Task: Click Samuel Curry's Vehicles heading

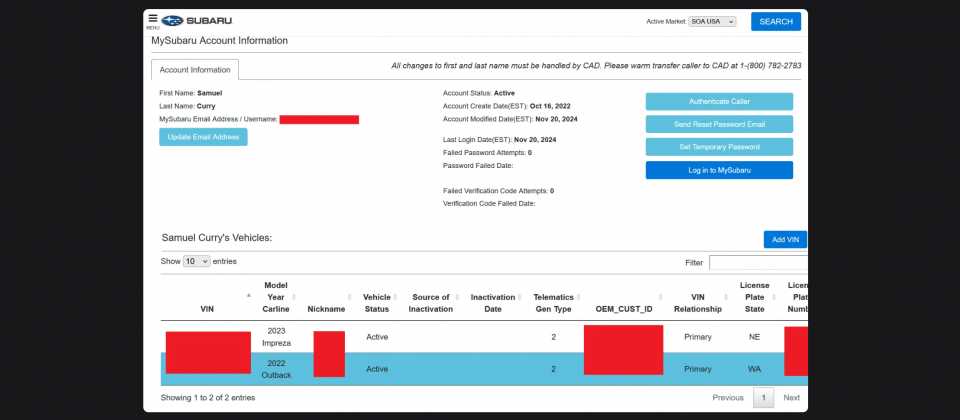Action: pyautogui.click(x=217, y=238)
